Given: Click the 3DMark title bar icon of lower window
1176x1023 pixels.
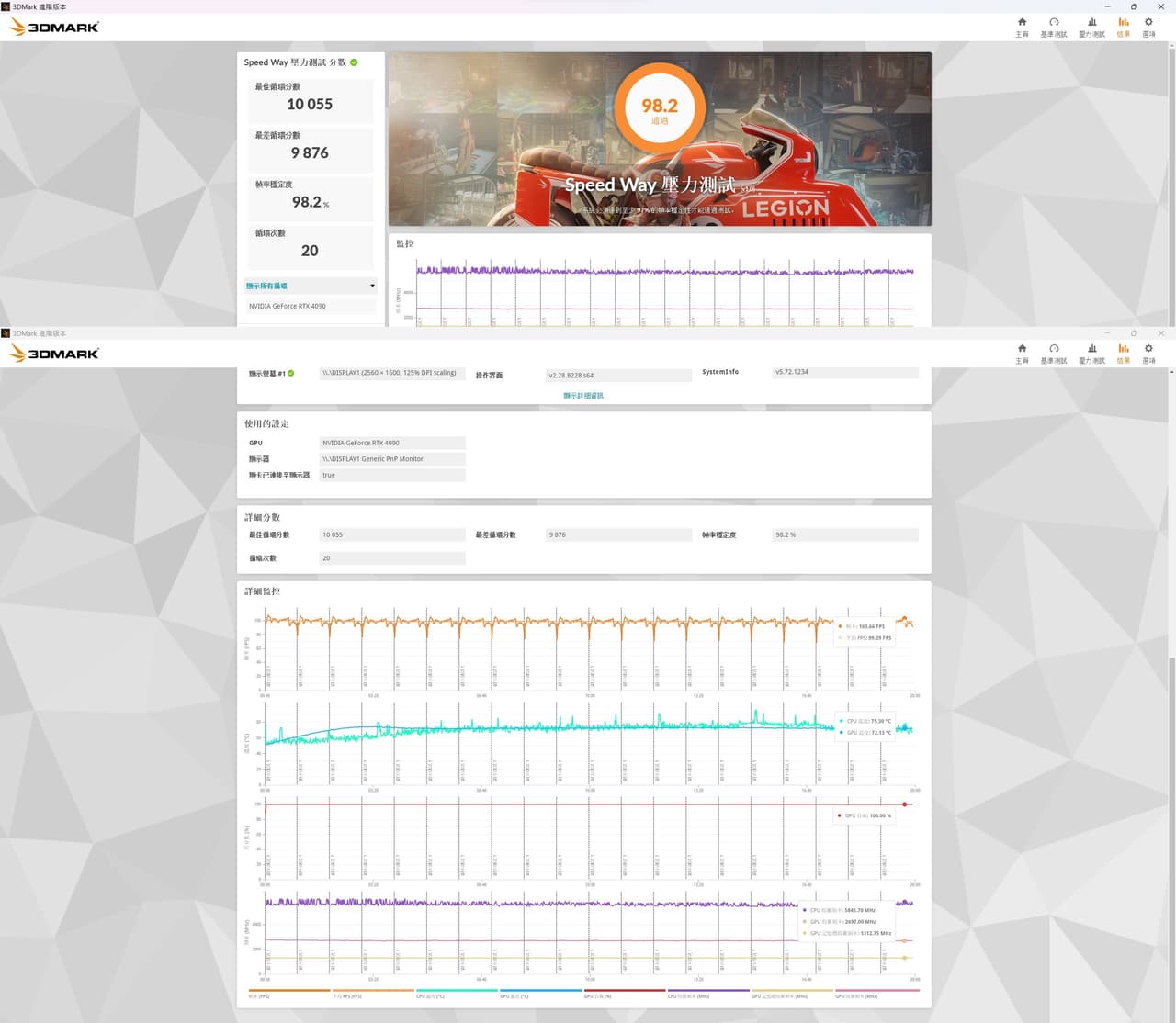Looking at the screenshot, I should tap(6, 333).
